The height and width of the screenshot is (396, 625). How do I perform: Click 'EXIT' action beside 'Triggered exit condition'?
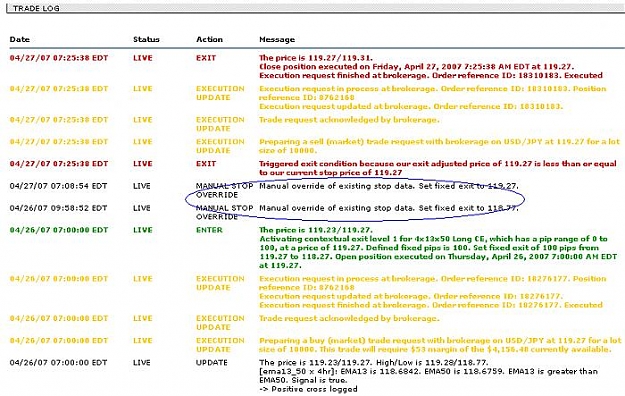(206, 164)
